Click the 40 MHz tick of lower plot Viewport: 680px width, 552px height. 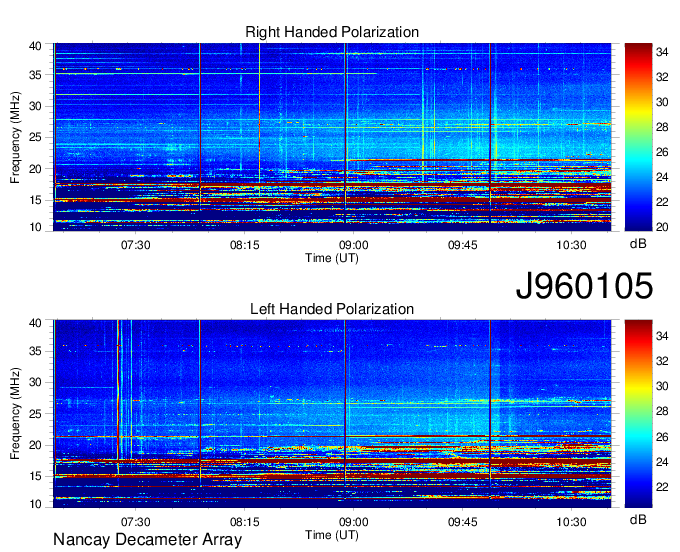36,323
